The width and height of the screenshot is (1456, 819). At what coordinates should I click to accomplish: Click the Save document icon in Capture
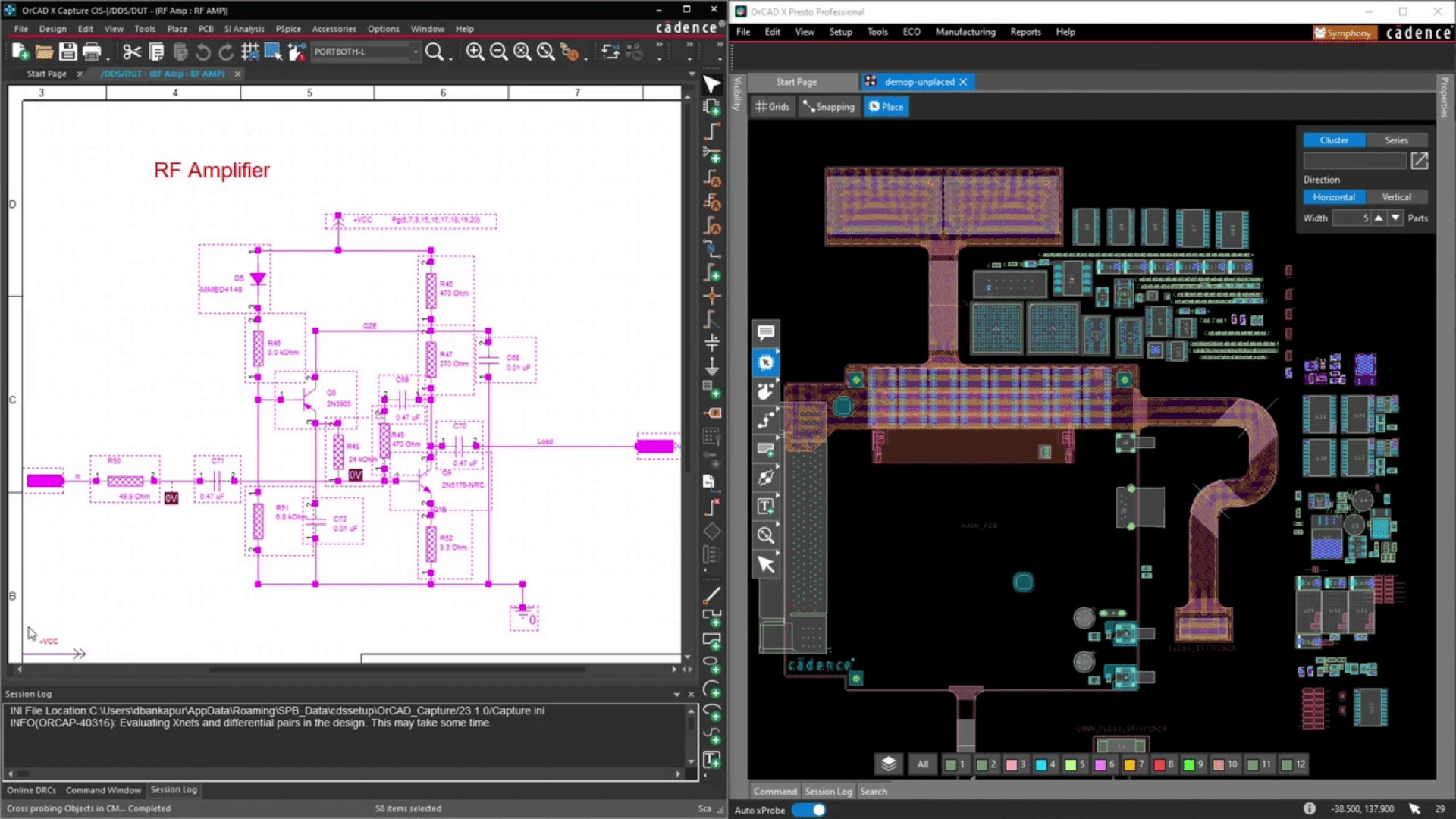click(68, 52)
